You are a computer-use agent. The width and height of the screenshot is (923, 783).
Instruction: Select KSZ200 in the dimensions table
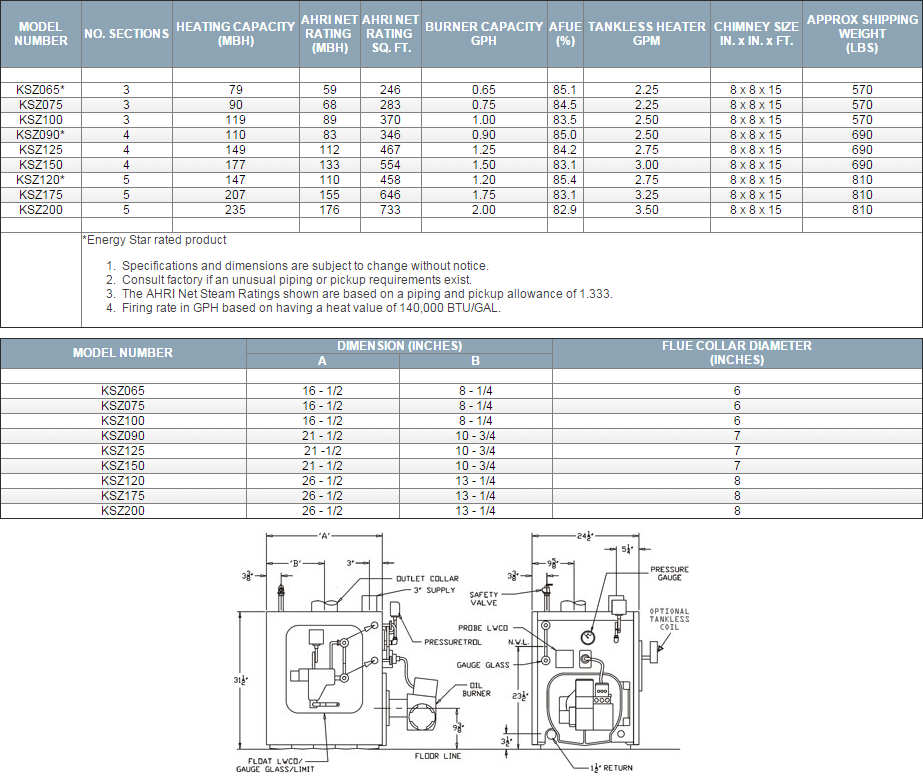pyautogui.click(x=123, y=511)
